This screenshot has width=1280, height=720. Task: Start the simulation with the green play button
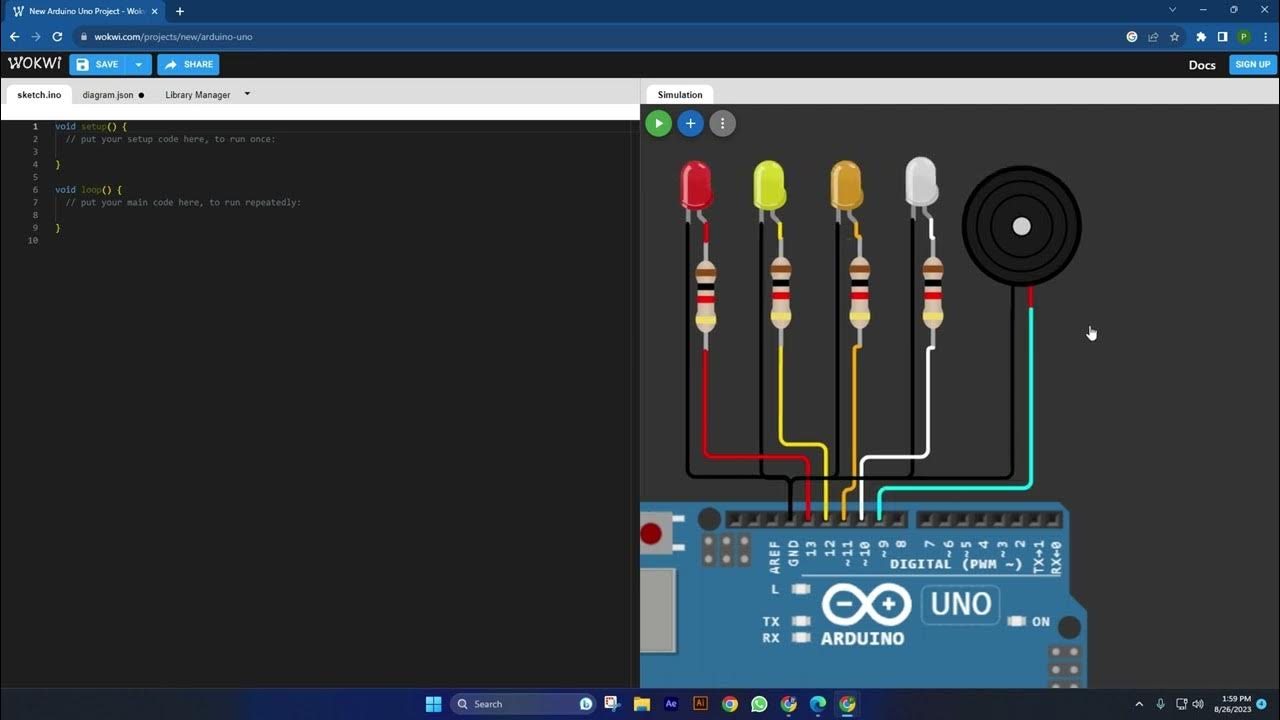(x=658, y=123)
